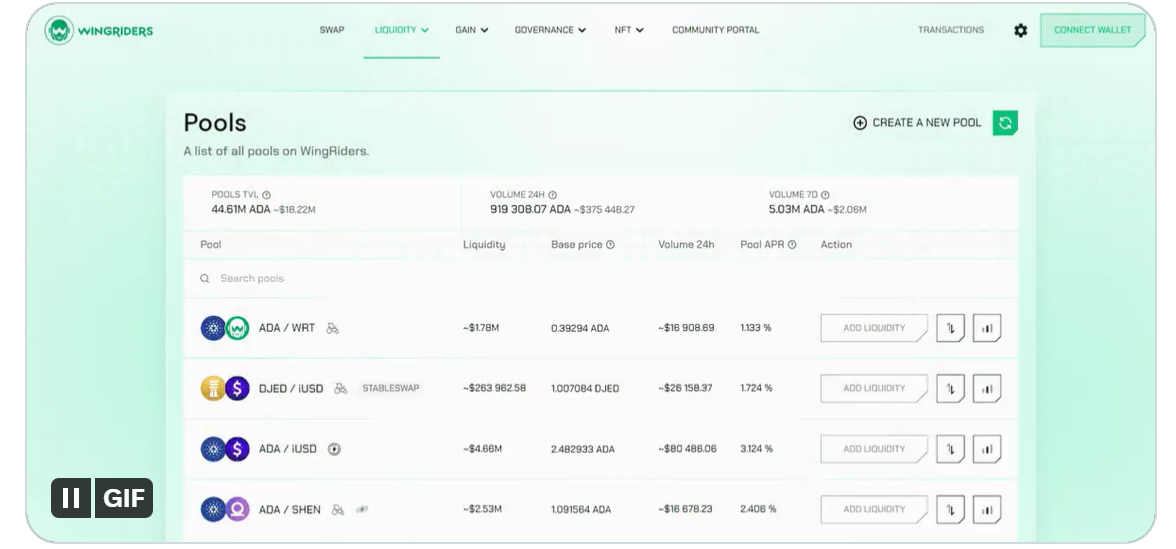Viewport: 1176px width, 549px height.
Task: Click the Connect Wallet button
Action: 1093,31
